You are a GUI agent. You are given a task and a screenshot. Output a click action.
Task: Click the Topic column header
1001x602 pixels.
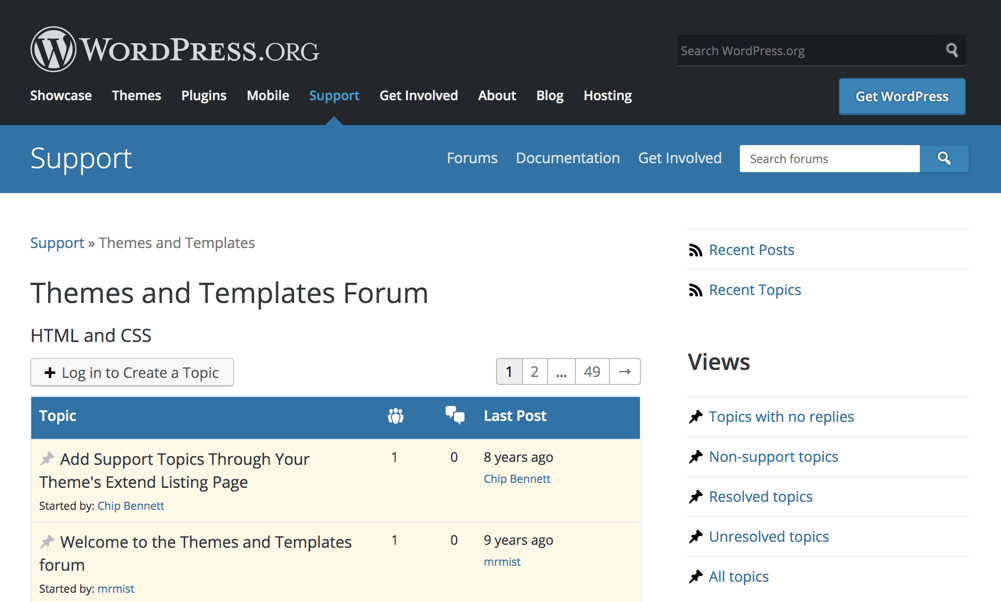pos(57,416)
